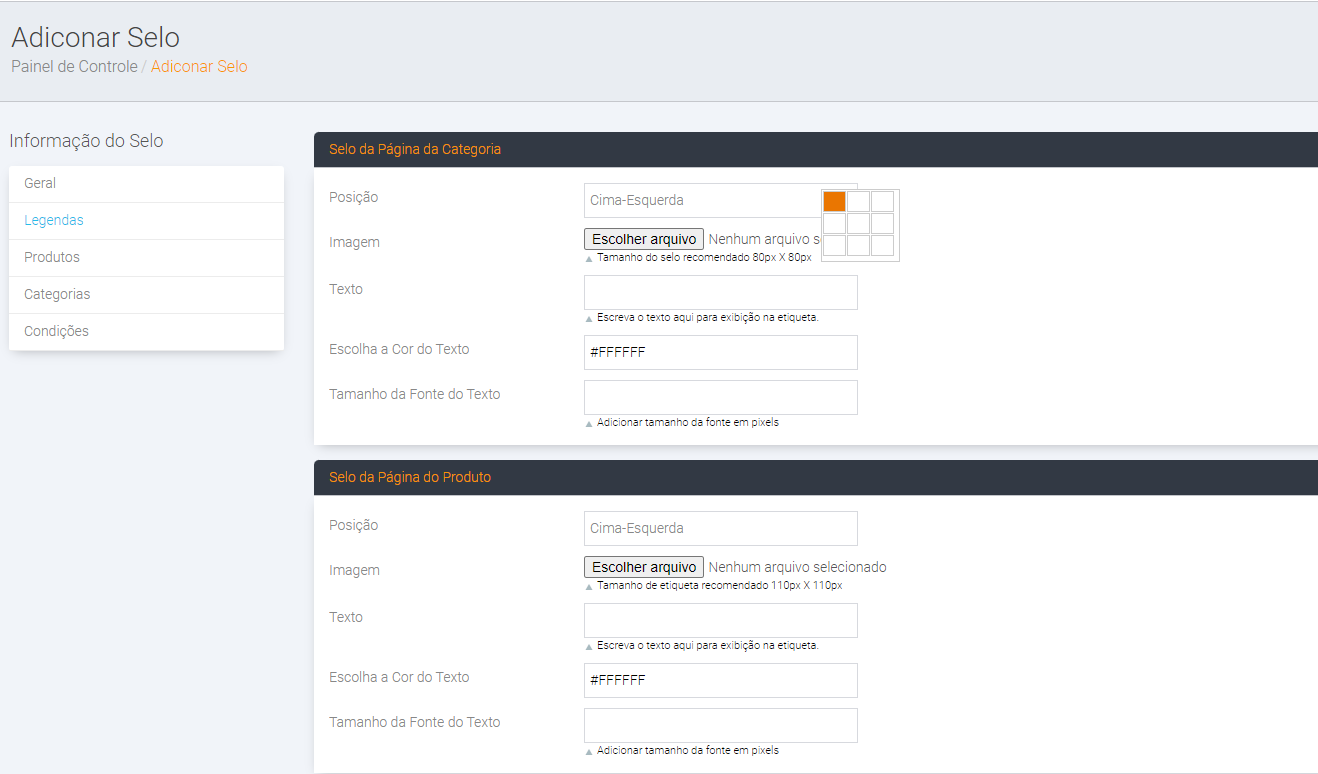Select the bottom-center cell in position grid

tap(859, 246)
